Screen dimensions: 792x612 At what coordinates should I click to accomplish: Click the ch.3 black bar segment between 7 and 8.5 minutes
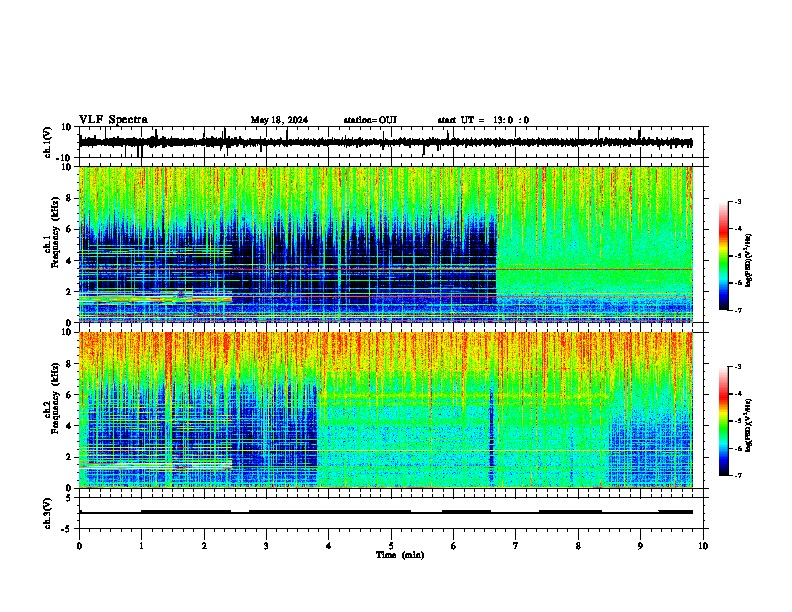[x=570, y=512]
